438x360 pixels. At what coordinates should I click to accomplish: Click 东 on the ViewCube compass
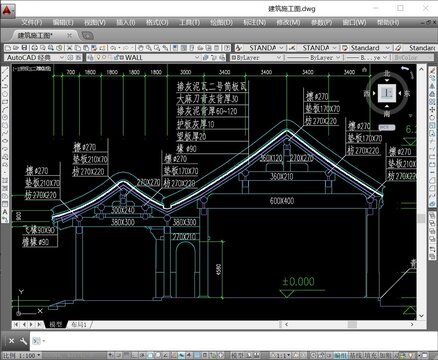(x=407, y=93)
